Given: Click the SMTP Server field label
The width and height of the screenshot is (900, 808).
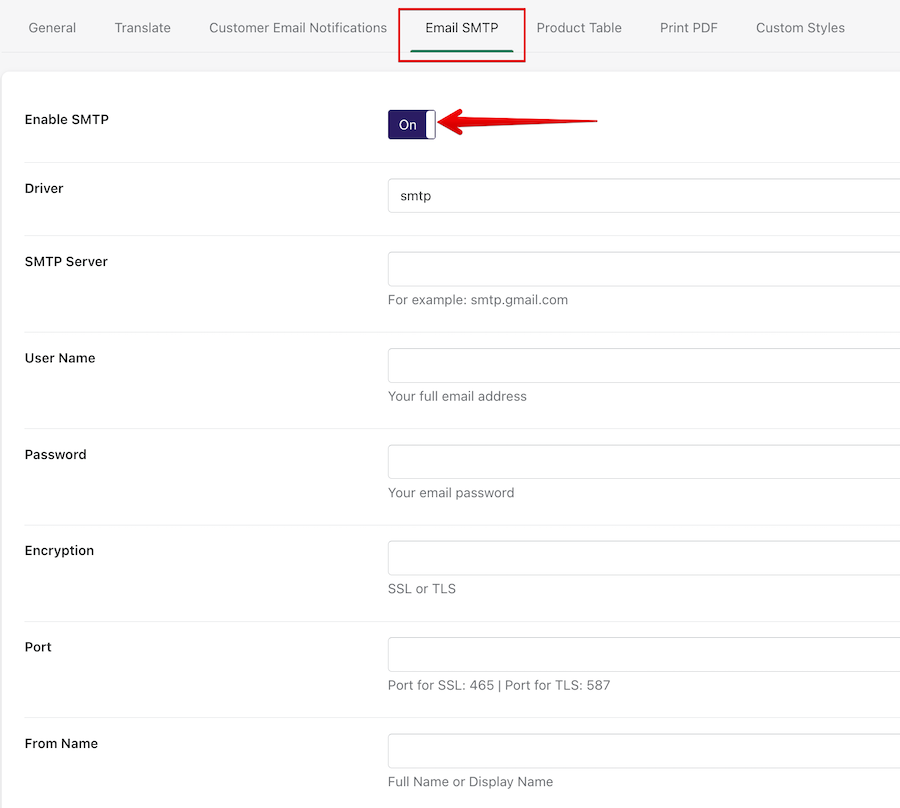Looking at the screenshot, I should pyautogui.click(x=66, y=262).
